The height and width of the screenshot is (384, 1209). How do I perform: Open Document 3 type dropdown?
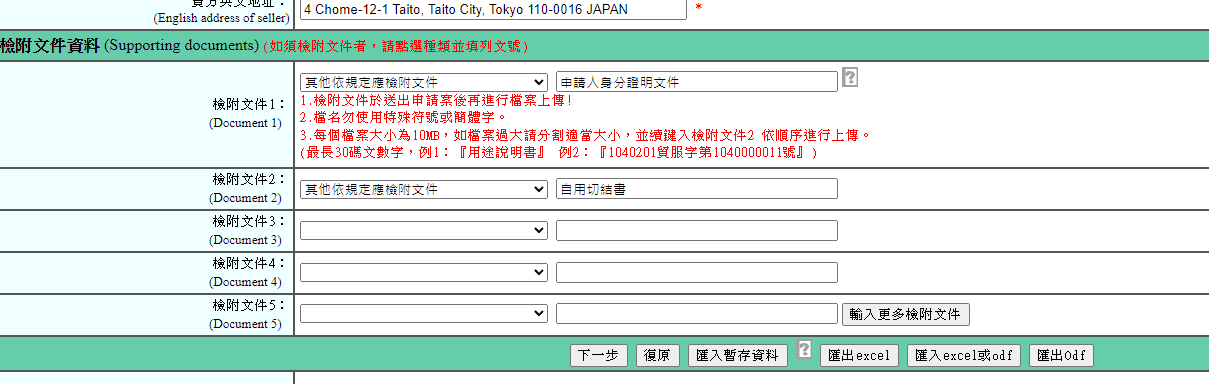[x=424, y=231]
